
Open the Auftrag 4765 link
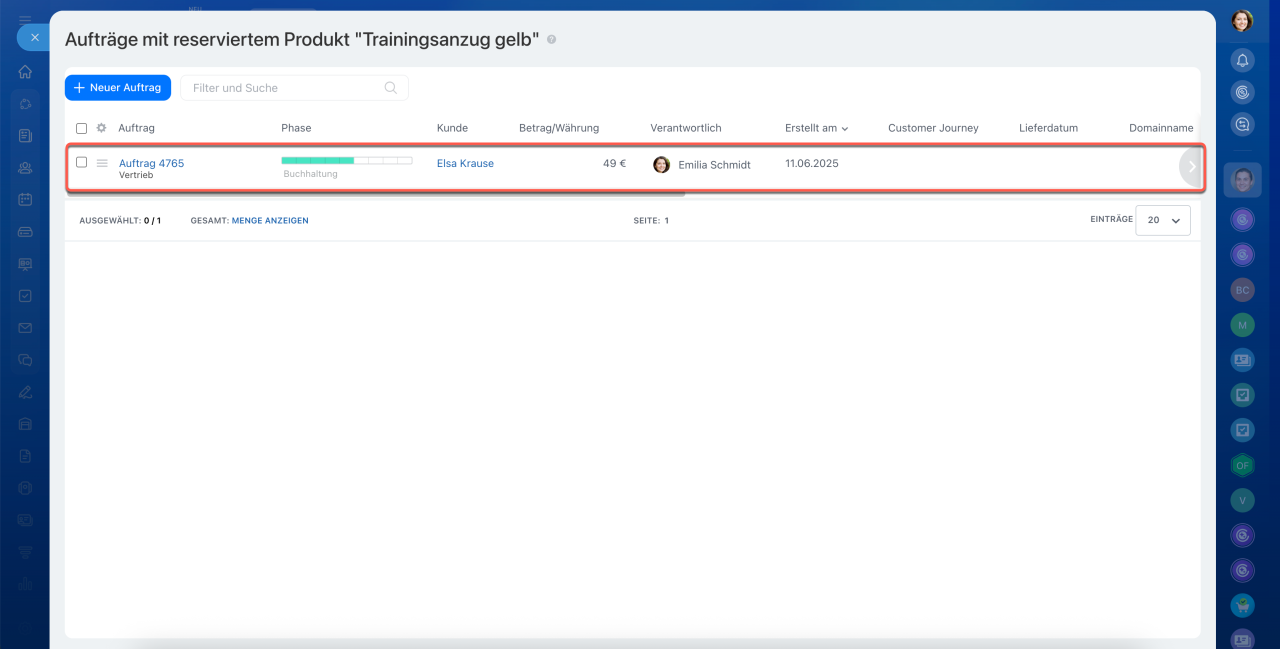click(x=151, y=163)
